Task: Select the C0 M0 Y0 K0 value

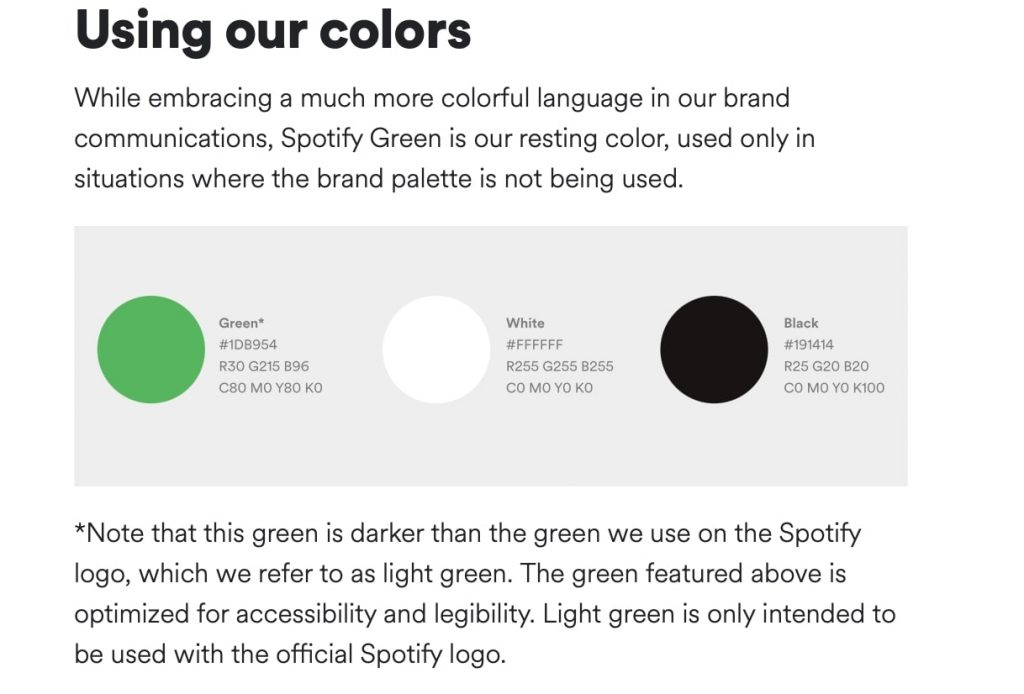Action: coord(549,388)
